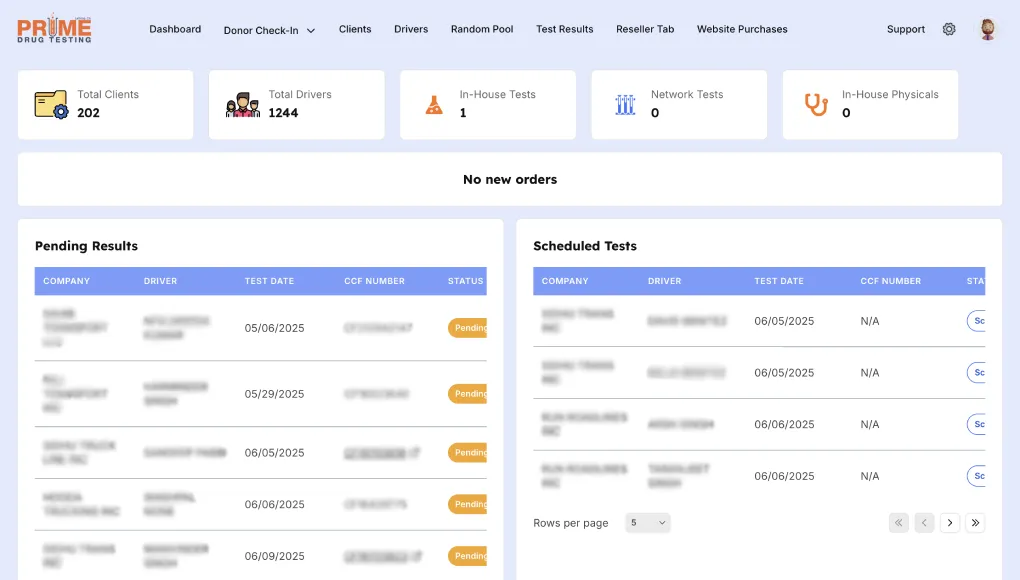Sort Pending Results by Test Date column
This screenshot has height=580, width=1020.
(x=269, y=281)
